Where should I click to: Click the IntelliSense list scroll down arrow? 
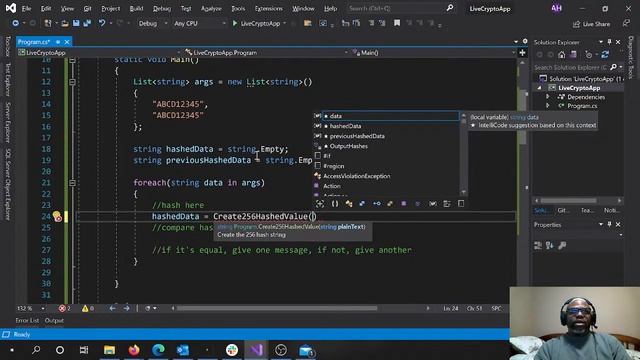[x=463, y=192]
